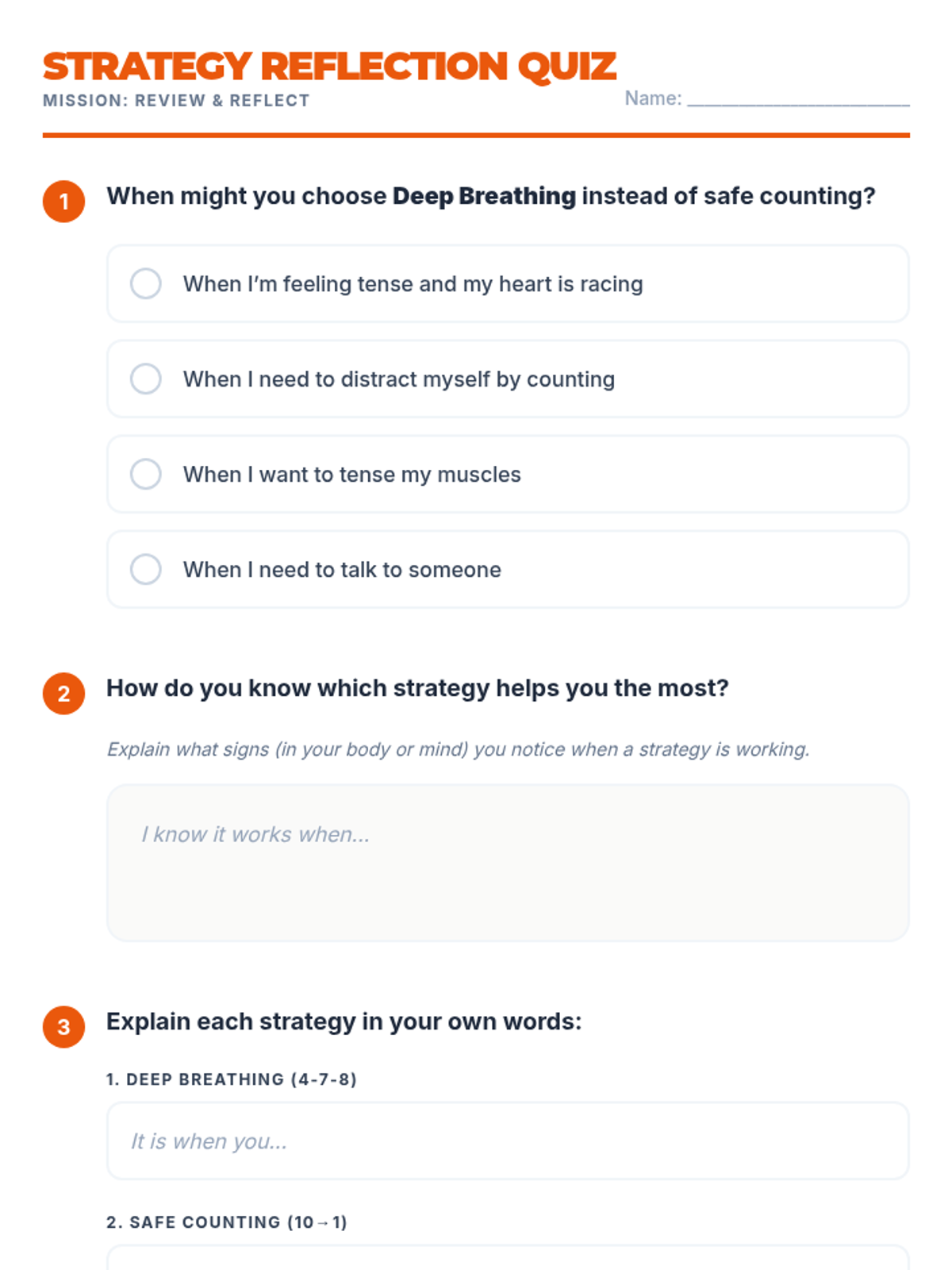Click the orange number 3 badge

click(x=63, y=1027)
